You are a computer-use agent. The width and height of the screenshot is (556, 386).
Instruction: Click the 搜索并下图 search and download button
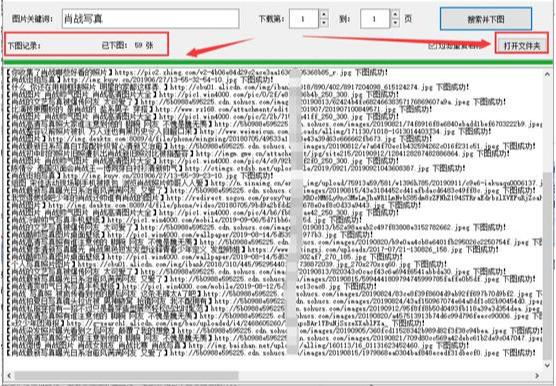486,18
